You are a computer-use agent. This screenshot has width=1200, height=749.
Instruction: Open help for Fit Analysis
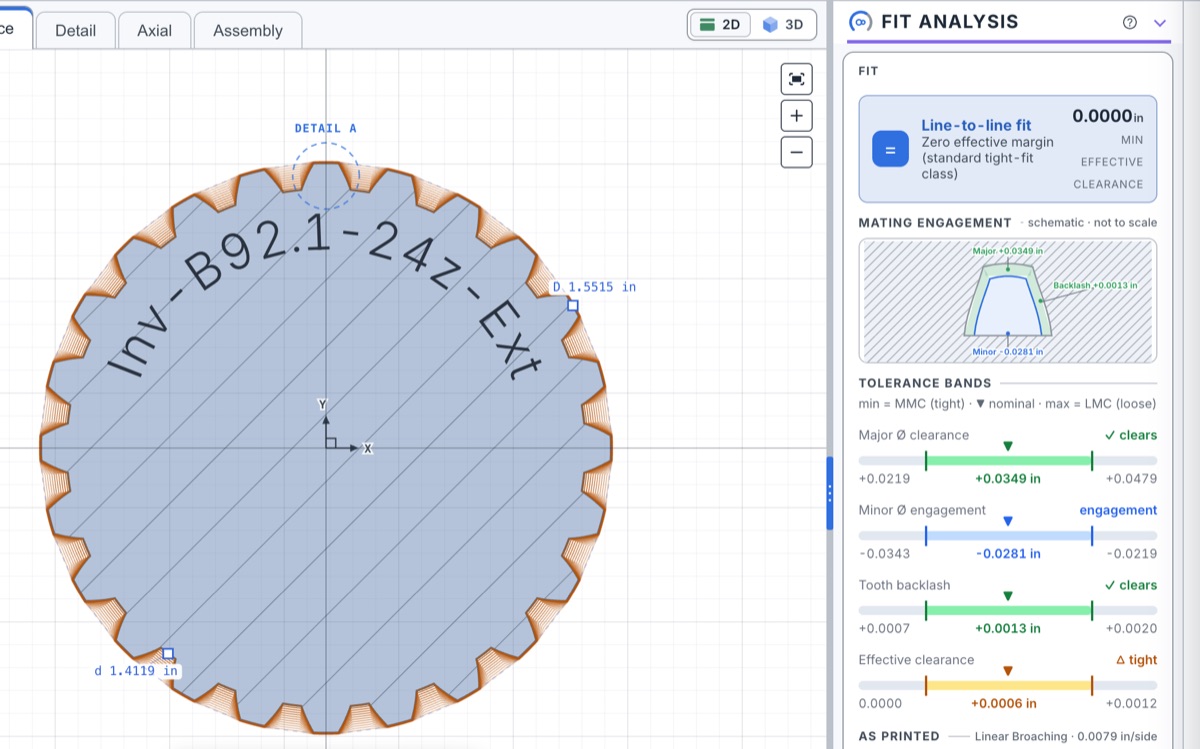point(1130,22)
